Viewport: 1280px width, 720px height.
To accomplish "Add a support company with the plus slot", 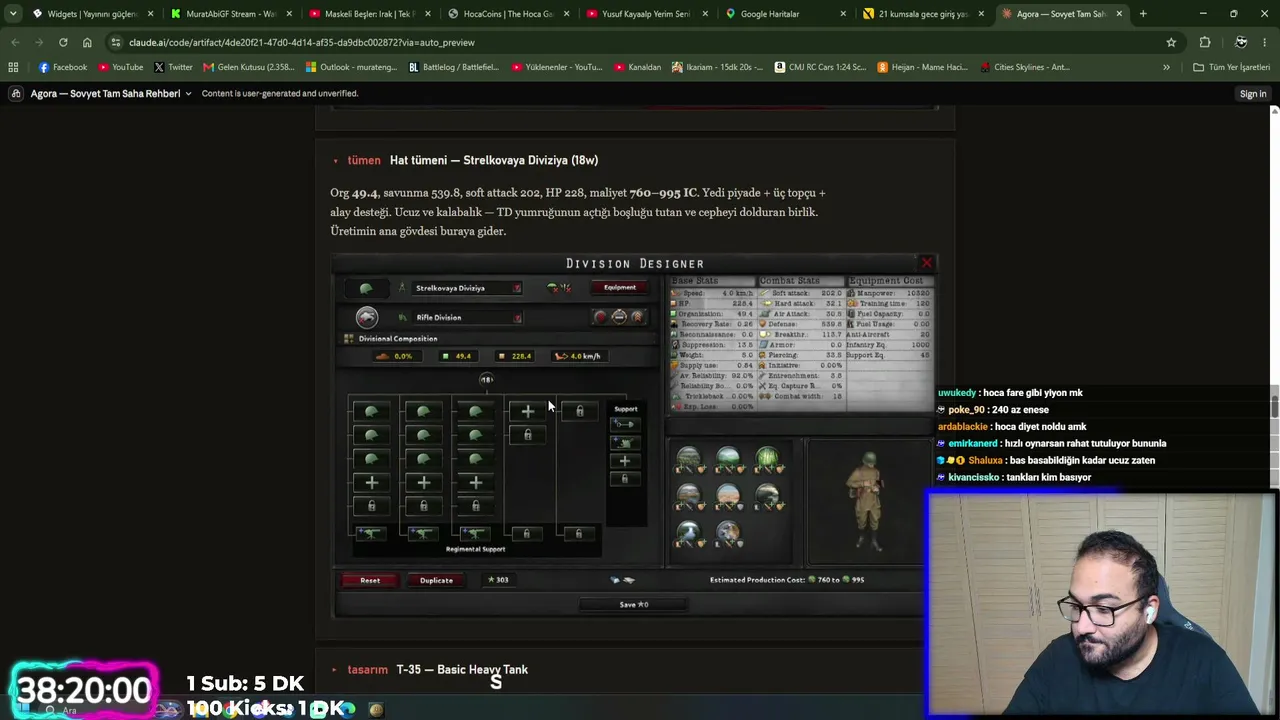I will tap(625, 461).
